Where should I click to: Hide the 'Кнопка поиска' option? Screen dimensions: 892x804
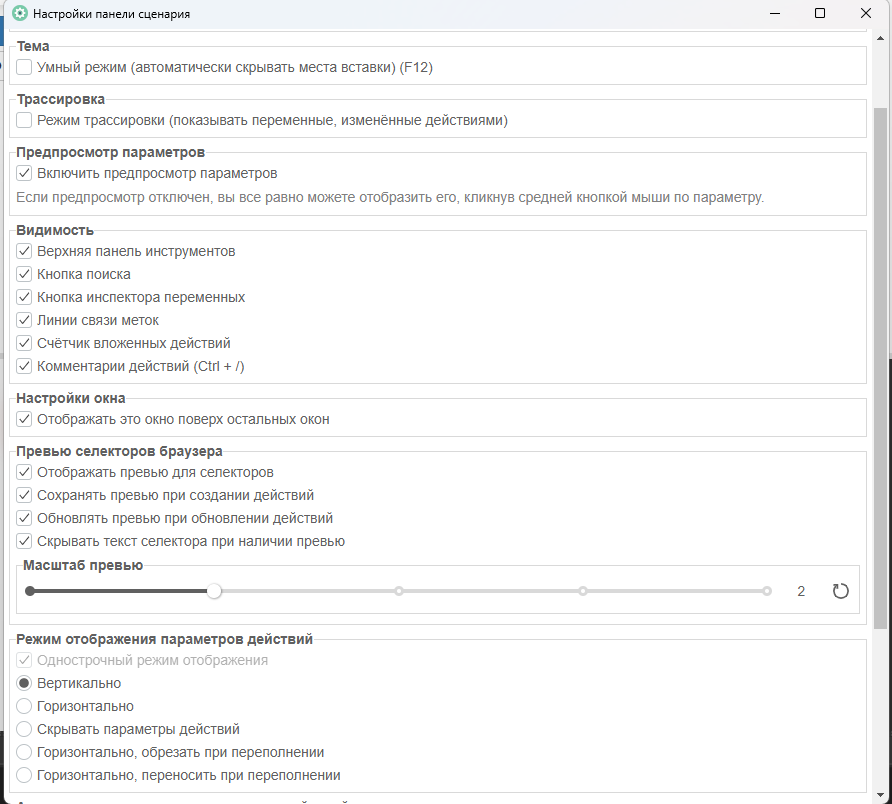tap(25, 274)
